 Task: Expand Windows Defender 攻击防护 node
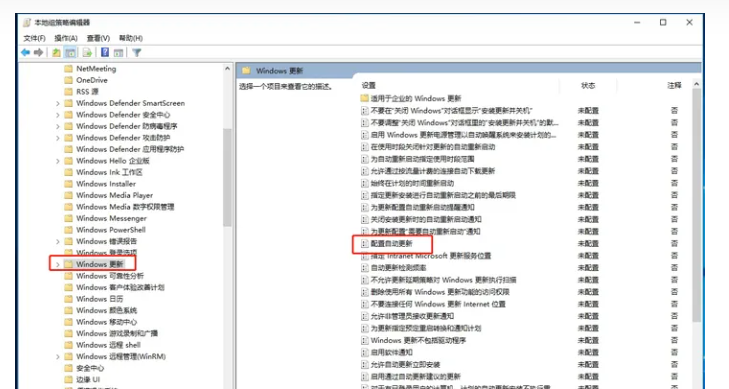58,138
